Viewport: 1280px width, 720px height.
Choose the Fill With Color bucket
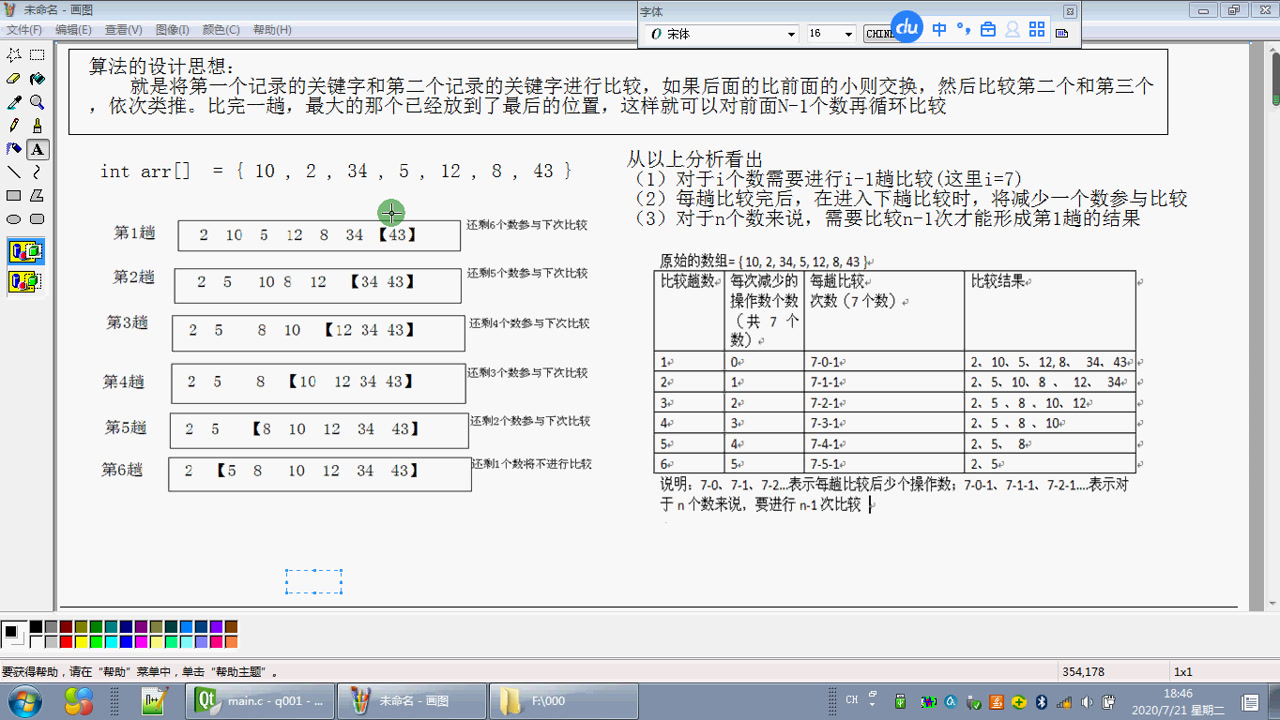pyautogui.click(x=37, y=79)
